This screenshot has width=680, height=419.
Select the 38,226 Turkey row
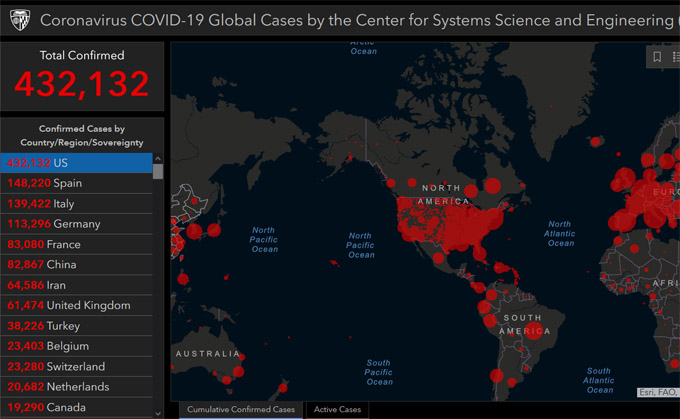tap(76, 326)
